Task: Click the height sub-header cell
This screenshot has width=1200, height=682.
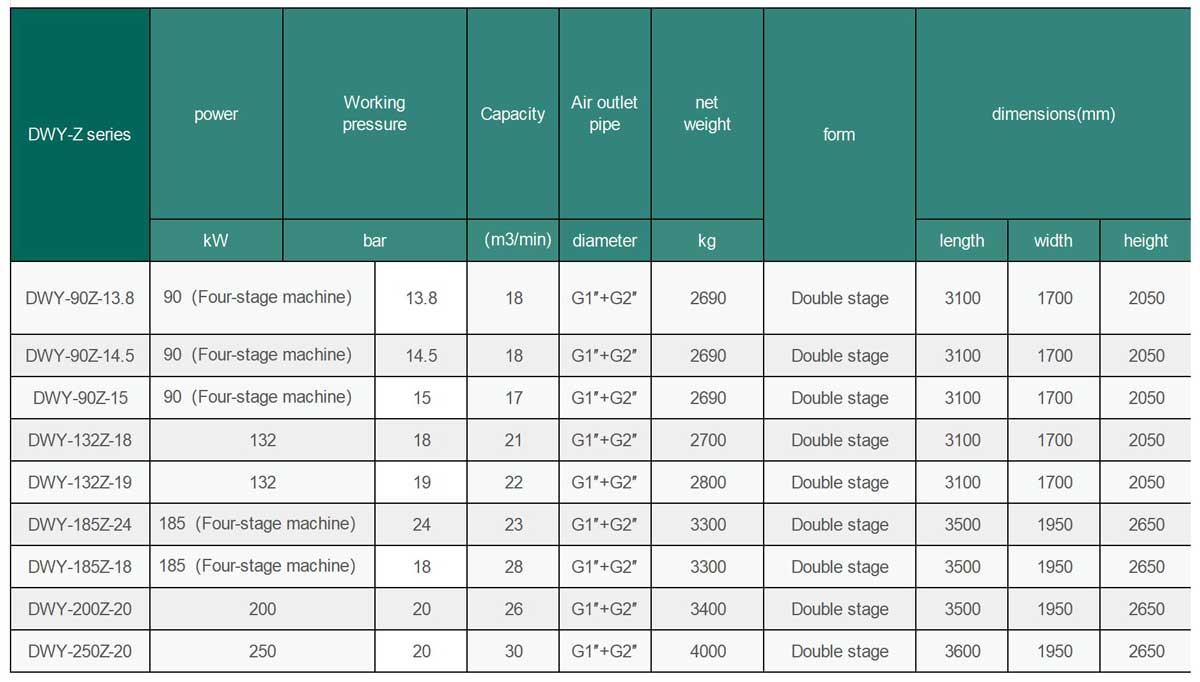Action: (1145, 240)
